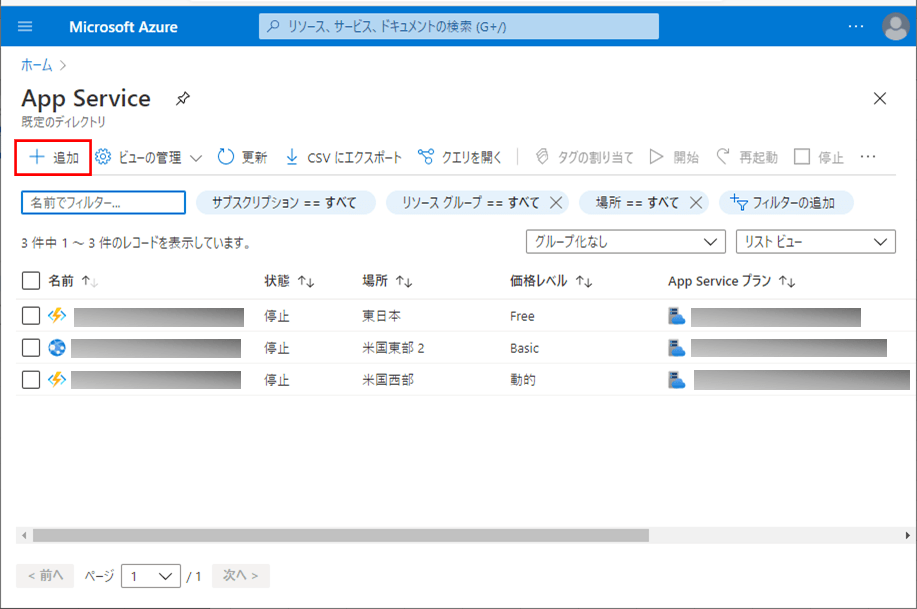This screenshot has width=917, height=609.
Task: Open the hamburger portal menu
Action: click(x=25, y=26)
